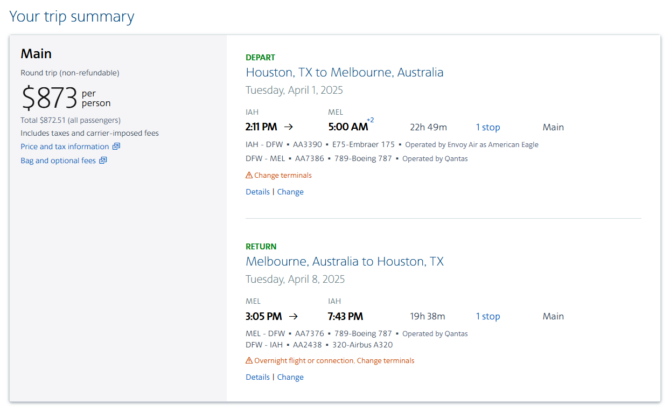The height and width of the screenshot is (411, 670).
Task: Click the 1 stop link on the 22h 49m flight
Action: coord(488,127)
